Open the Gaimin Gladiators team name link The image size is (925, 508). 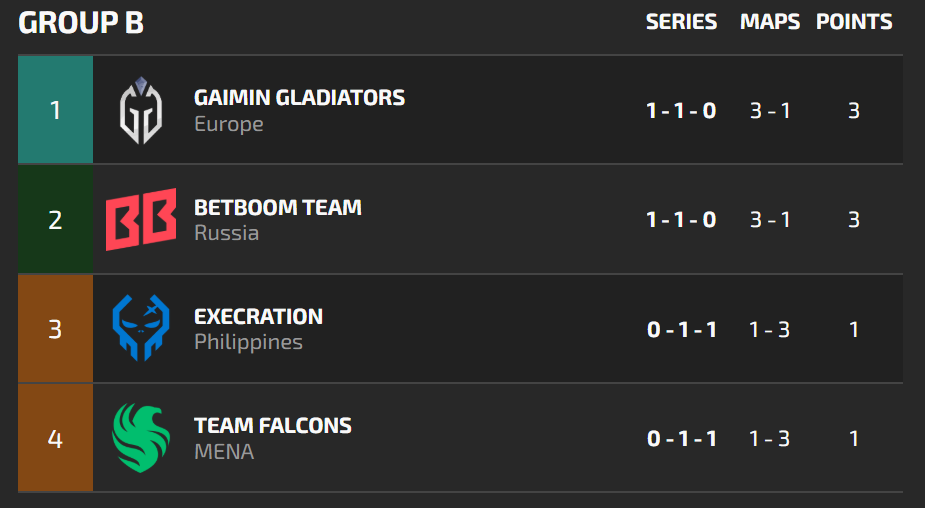click(x=299, y=98)
